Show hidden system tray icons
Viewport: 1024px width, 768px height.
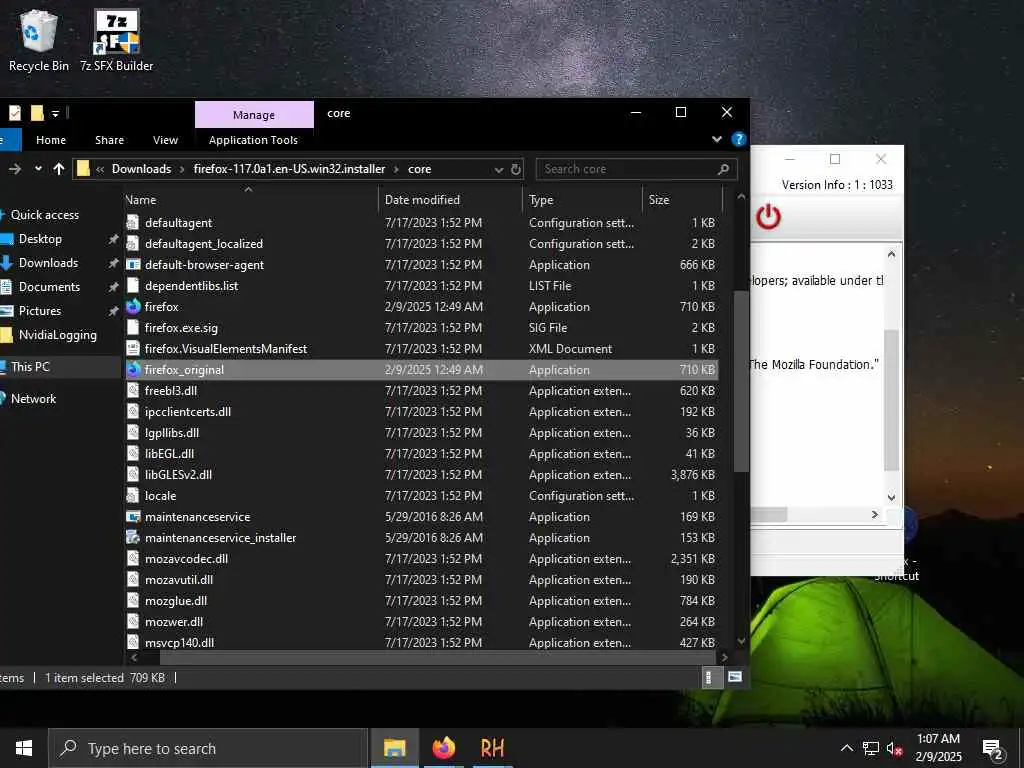[x=846, y=748]
